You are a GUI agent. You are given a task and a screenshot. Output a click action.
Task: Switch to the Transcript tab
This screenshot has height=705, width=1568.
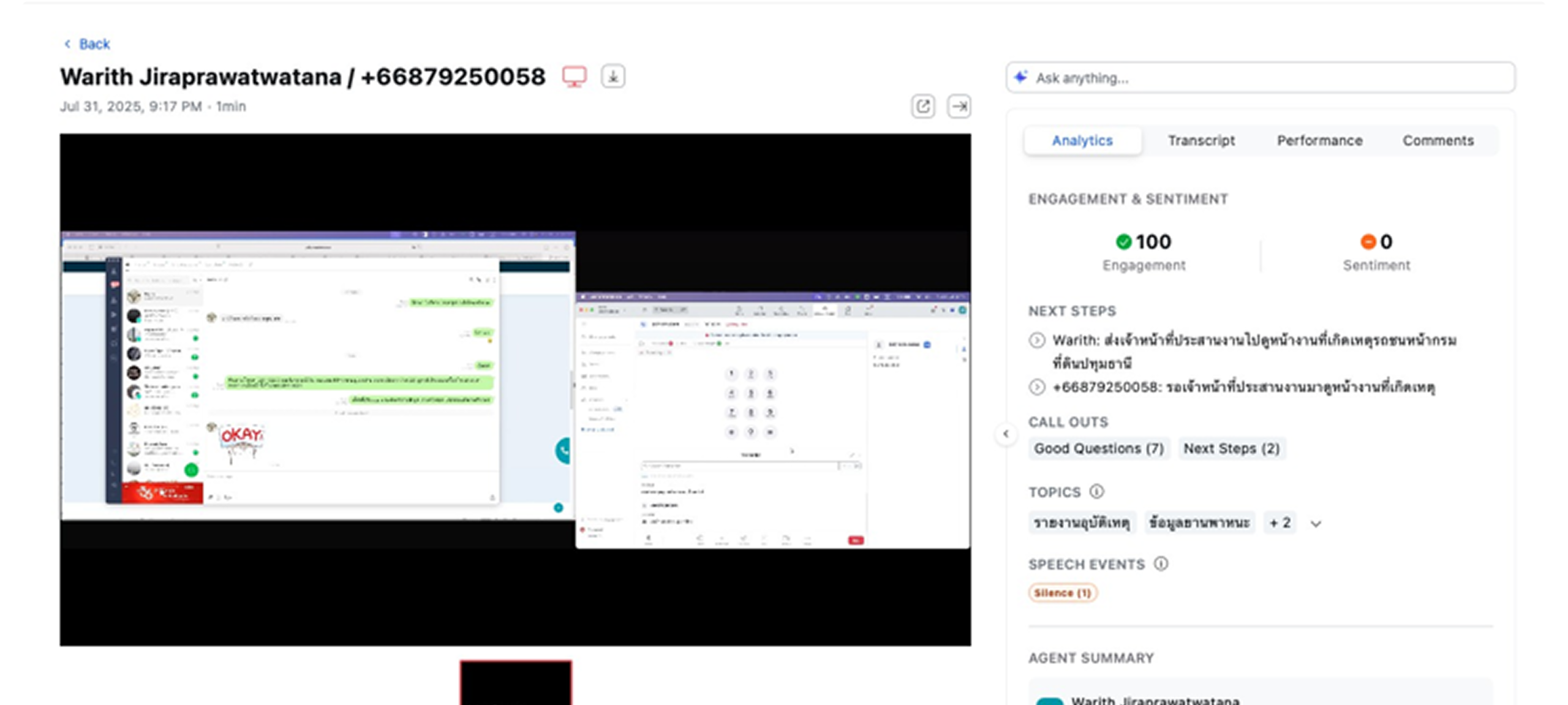1200,141
